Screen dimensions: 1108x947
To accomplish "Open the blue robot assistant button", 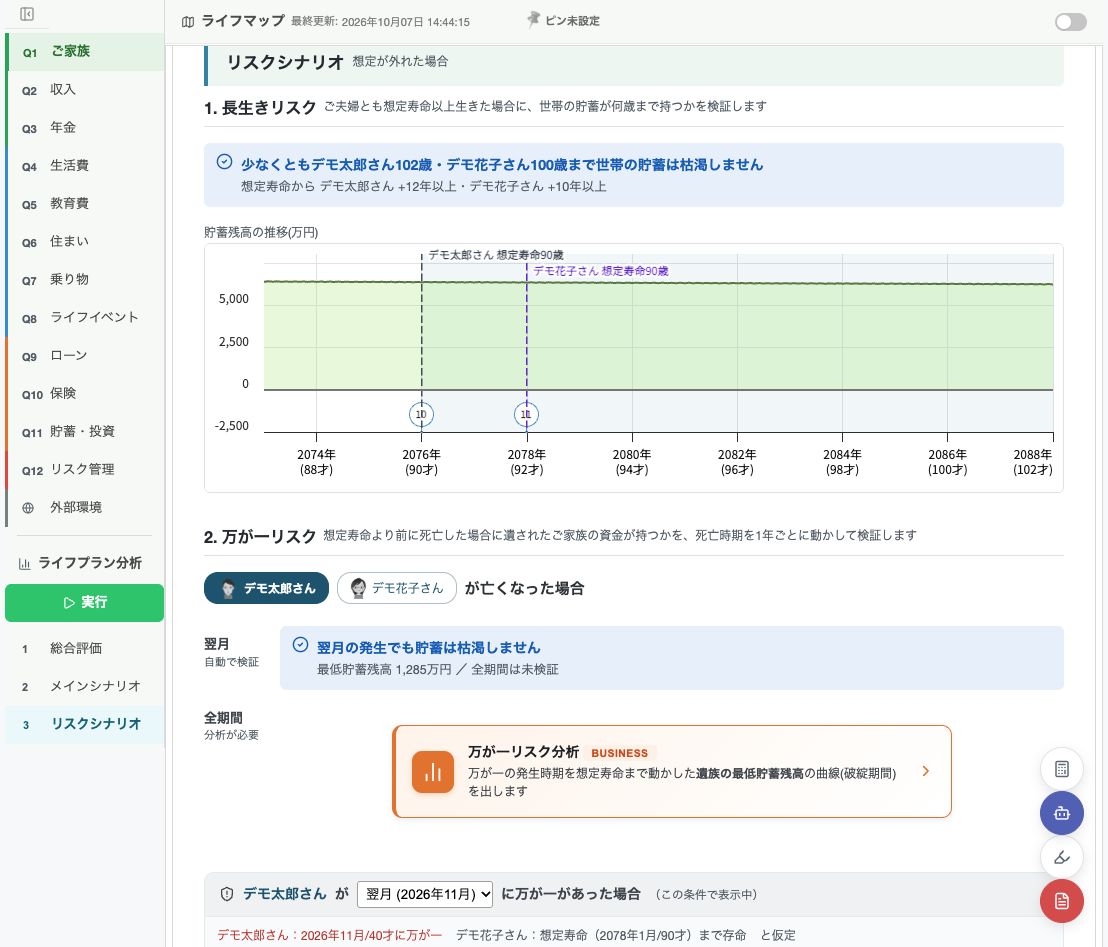I will pos(1061,813).
